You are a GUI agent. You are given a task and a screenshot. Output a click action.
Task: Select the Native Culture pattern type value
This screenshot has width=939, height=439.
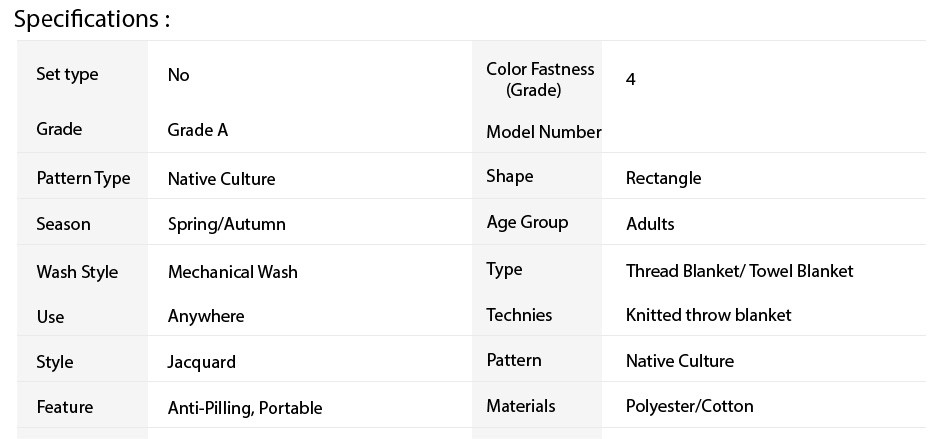(222, 179)
